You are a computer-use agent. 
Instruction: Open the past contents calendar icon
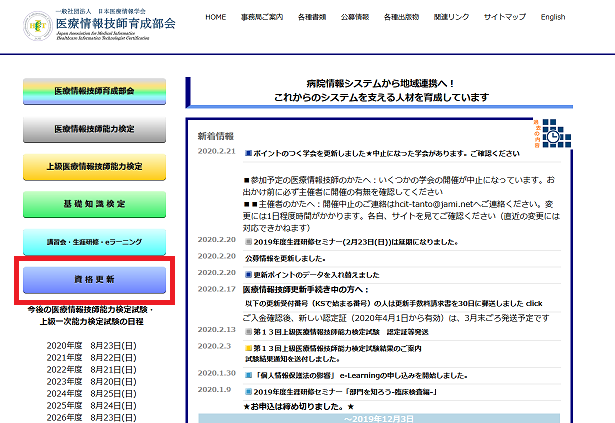(552, 133)
